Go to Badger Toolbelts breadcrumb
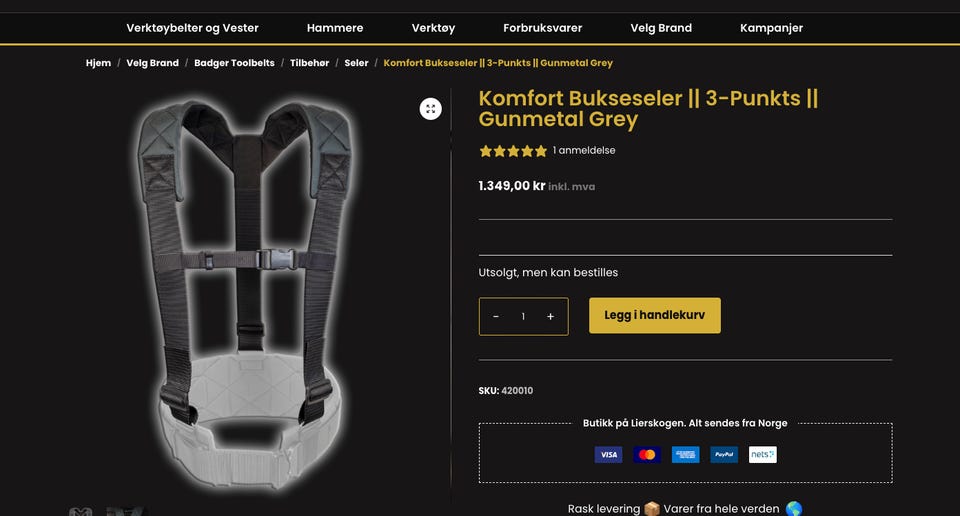The height and width of the screenshot is (516, 960). (x=234, y=63)
